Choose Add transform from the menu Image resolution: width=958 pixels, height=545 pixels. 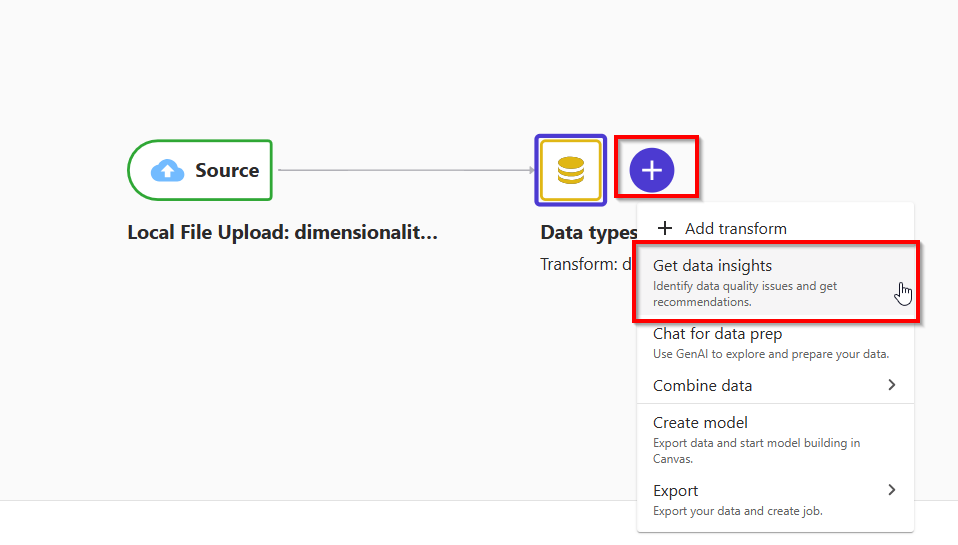click(x=735, y=229)
